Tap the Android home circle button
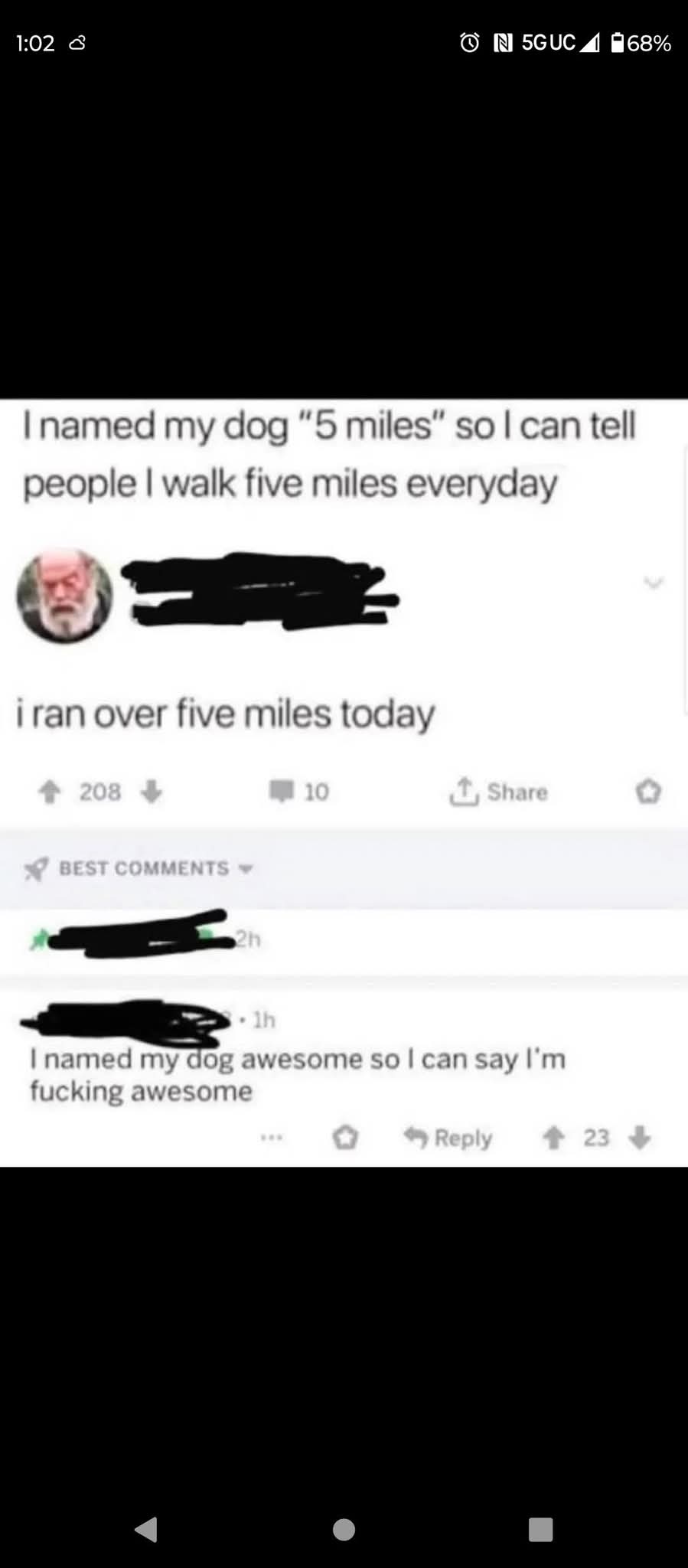This screenshot has width=688, height=1568. point(344,1529)
